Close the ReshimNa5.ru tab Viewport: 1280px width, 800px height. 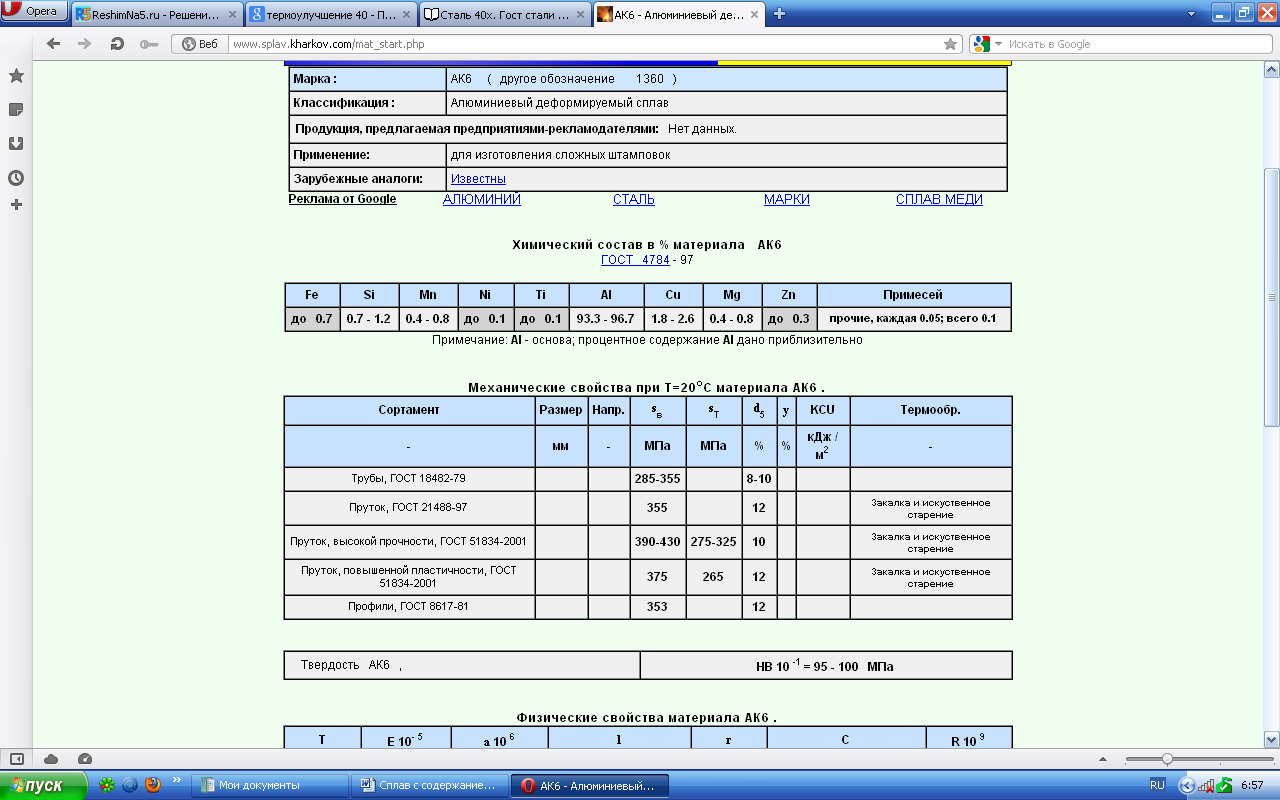[x=232, y=14]
